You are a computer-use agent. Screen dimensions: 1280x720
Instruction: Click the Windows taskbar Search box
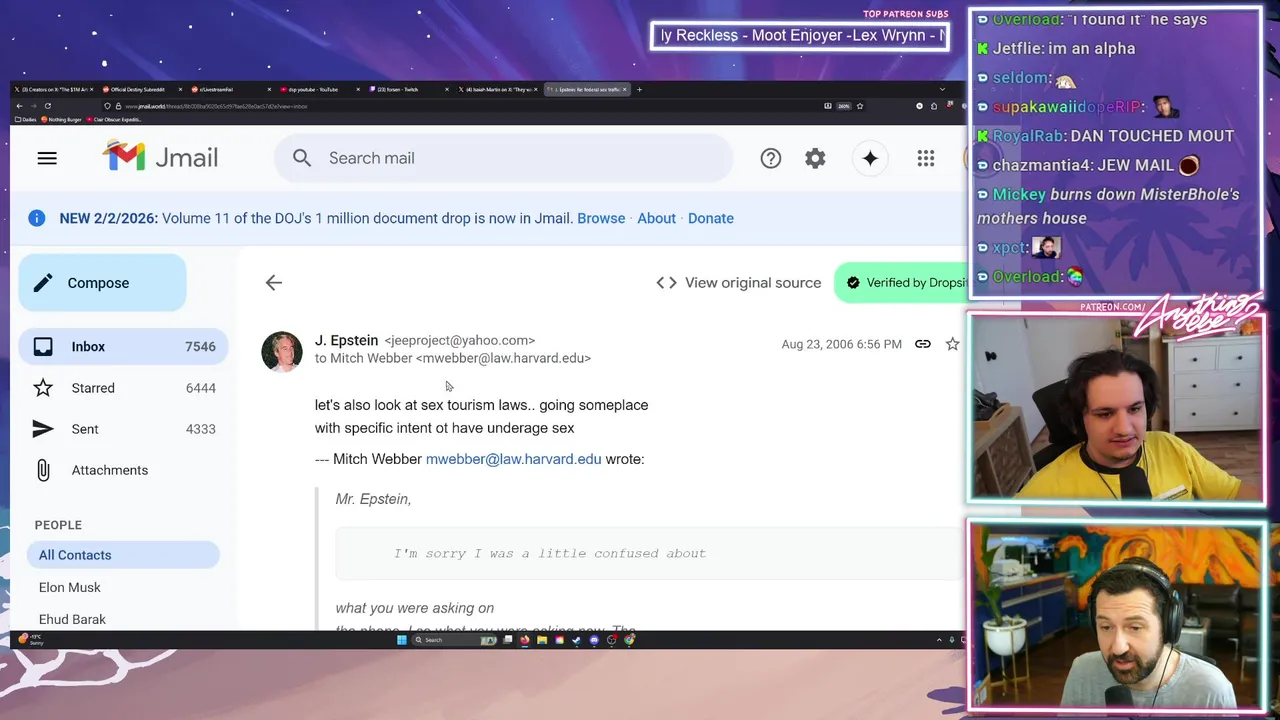point(454,640)
